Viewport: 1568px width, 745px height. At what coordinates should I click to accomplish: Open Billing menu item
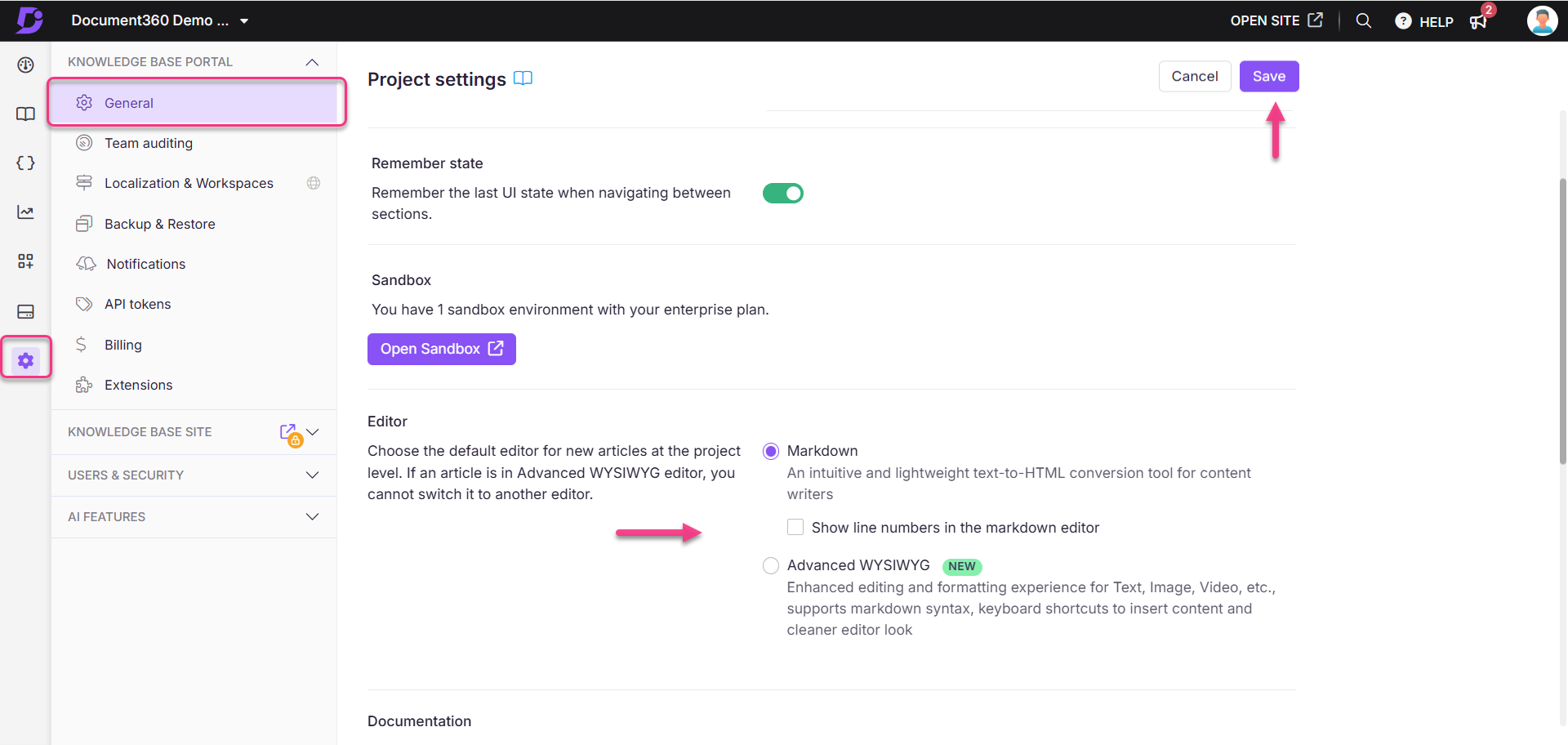(x=194, y=345)
